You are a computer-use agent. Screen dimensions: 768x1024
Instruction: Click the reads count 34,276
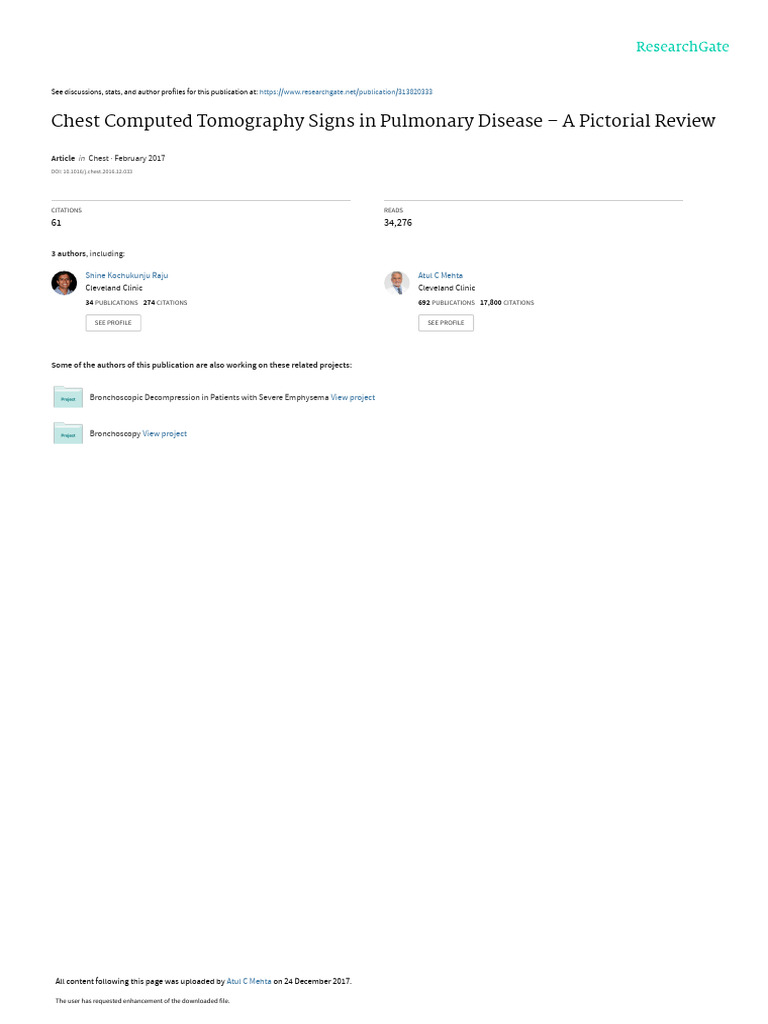pyautogui.click(x=398, y=223)
